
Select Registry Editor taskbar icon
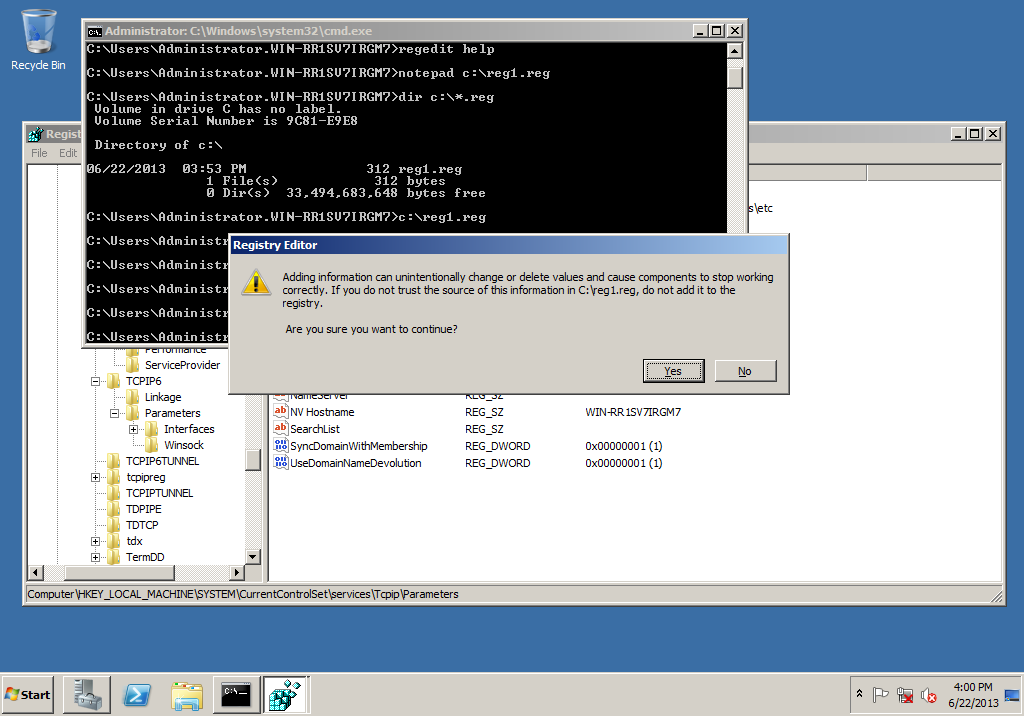[286, 694]
